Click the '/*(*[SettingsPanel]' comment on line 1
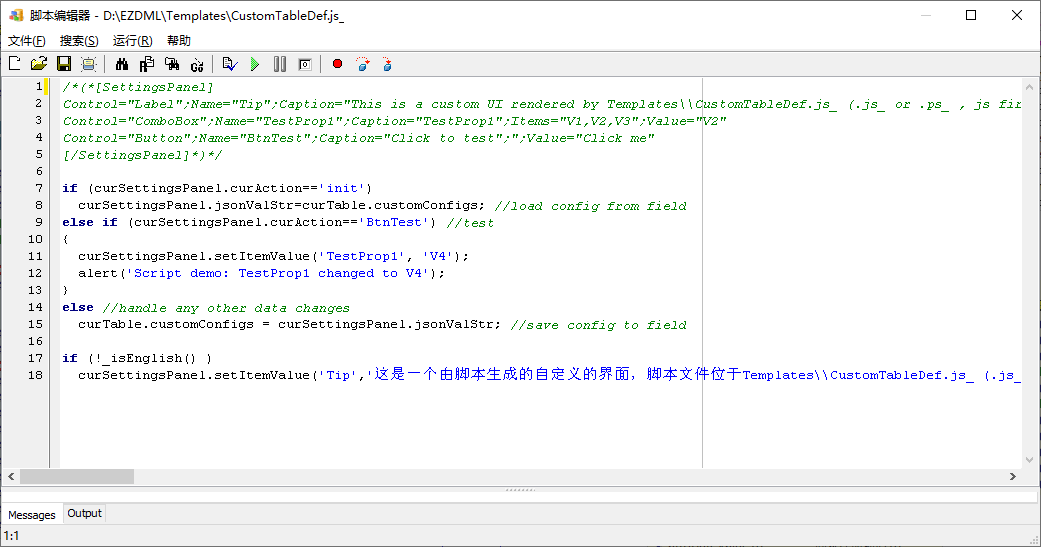 (138, 87)
